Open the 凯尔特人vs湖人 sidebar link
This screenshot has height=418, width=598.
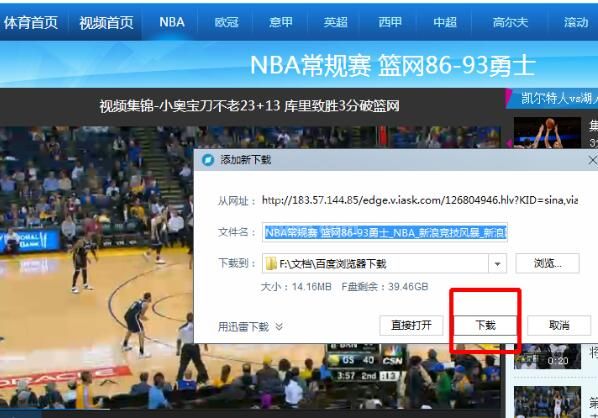click(x=559, y=98)
